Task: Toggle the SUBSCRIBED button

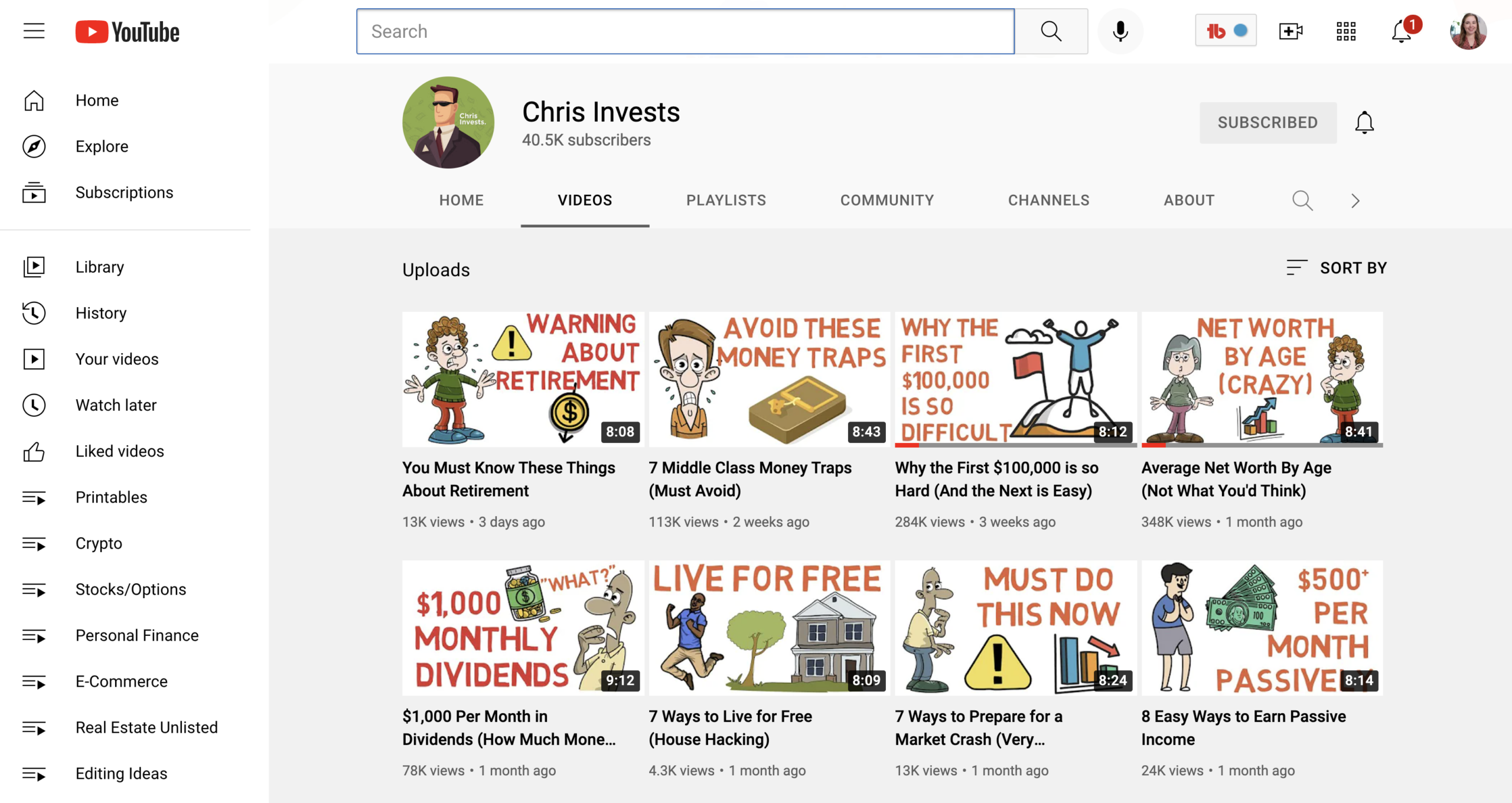Action: pos(1268,123)
